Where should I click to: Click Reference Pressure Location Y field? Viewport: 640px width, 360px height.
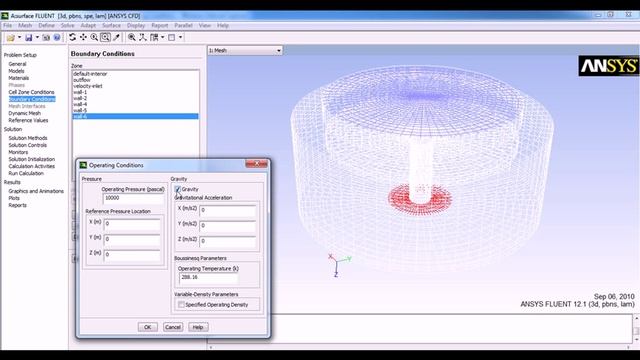(x=132, y=239)
